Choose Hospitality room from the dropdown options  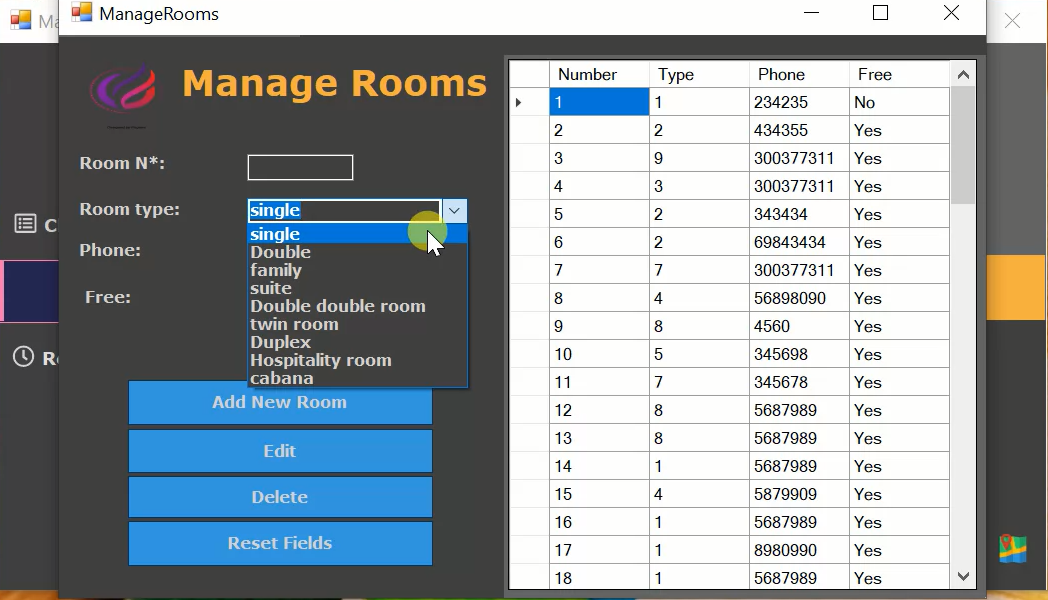pos(321,360)
